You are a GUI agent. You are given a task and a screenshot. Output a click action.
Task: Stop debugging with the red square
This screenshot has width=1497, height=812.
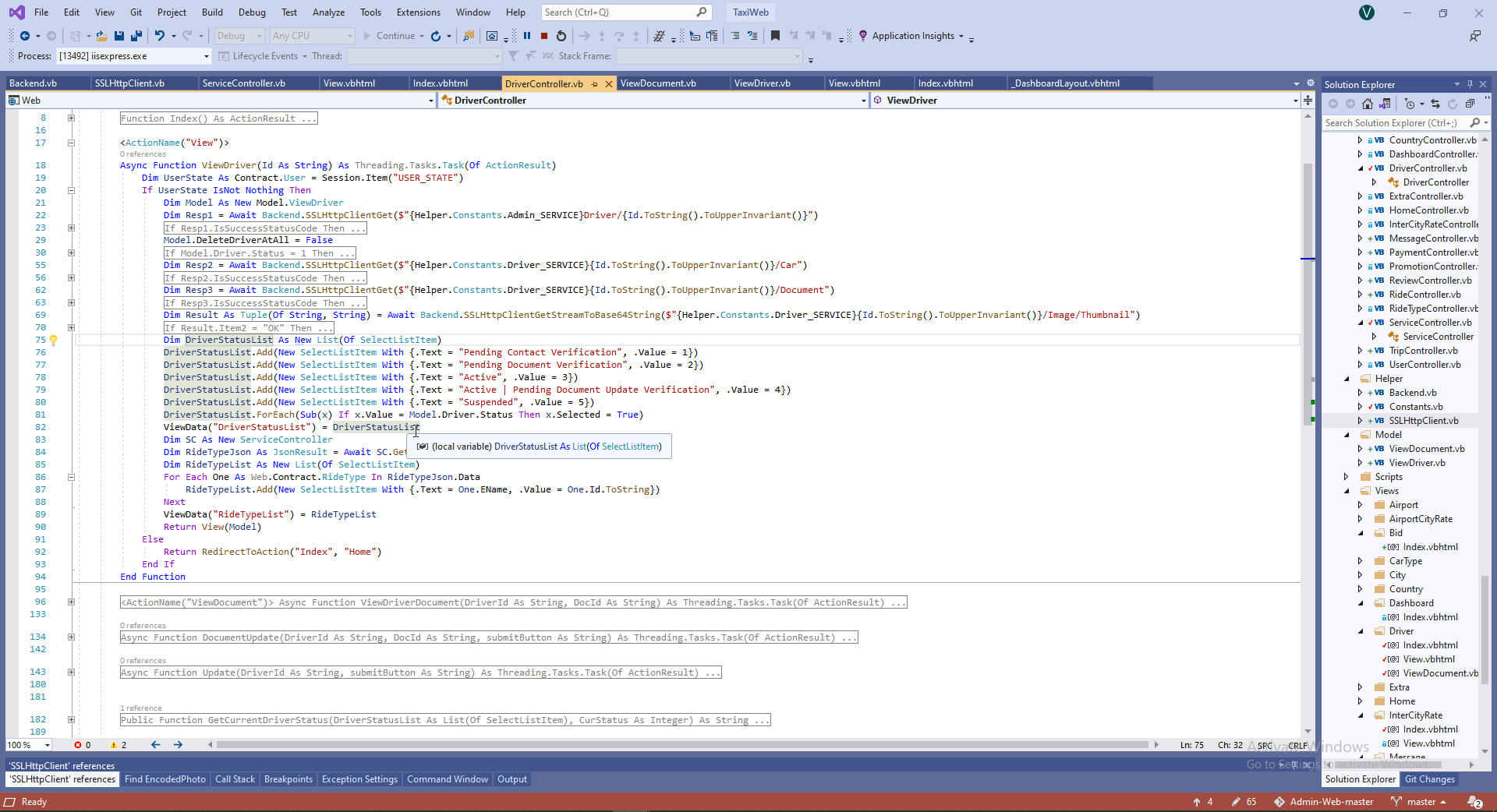click(x=544, y=36)
